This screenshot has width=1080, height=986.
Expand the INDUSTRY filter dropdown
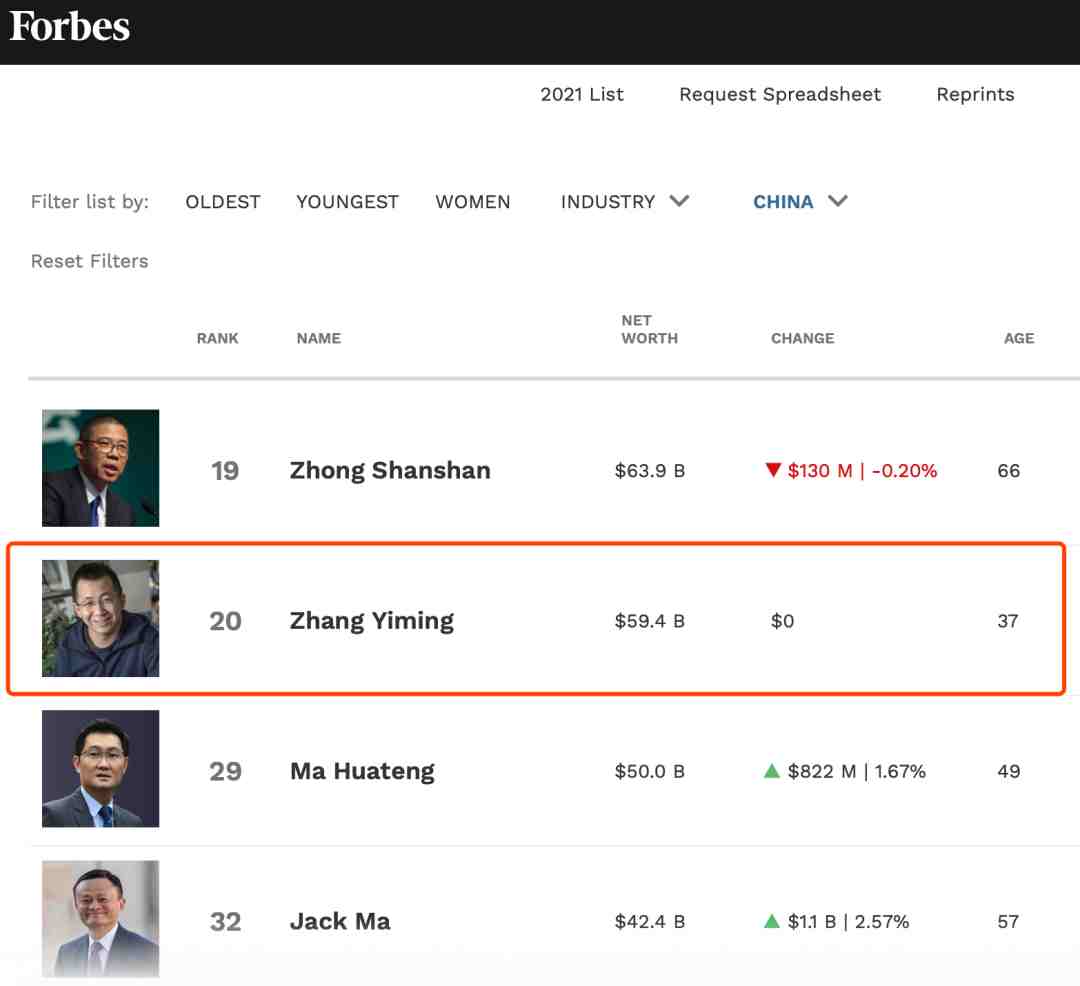tap(625, 202)
